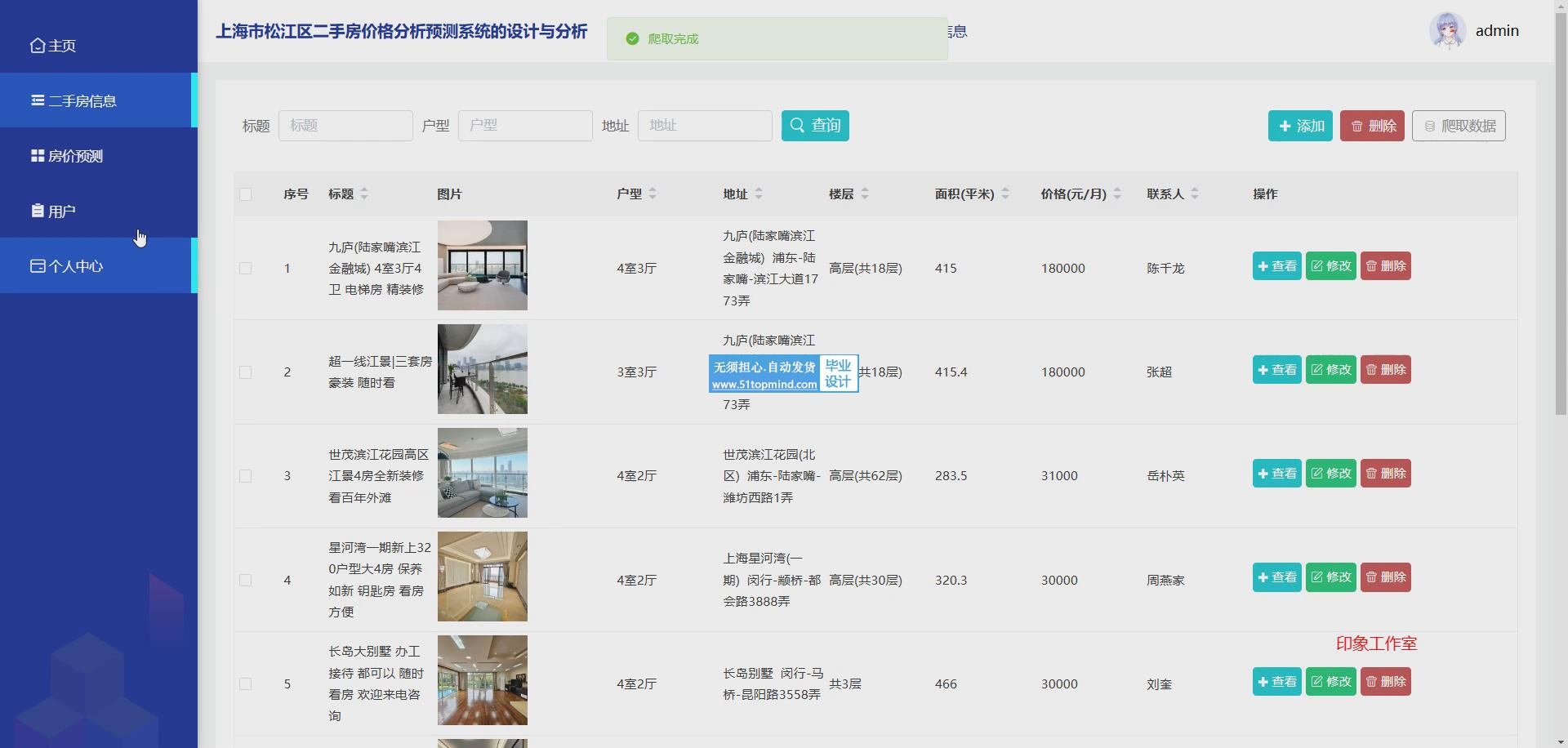This screenshot has height=748, width=1568.
Task: Open the 二手房信息 menu item
Action: click(x=82, y=101)
